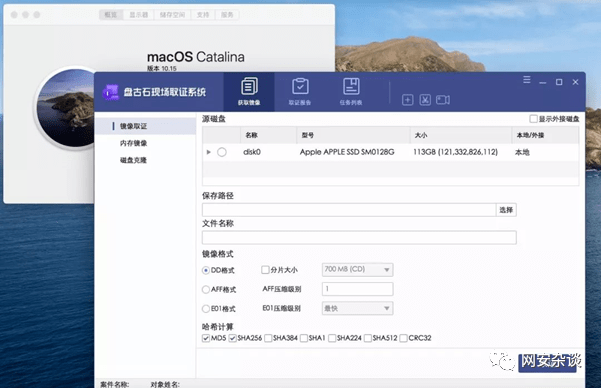Switch to 显示器 tab in About This Mac

pos(138,15)
